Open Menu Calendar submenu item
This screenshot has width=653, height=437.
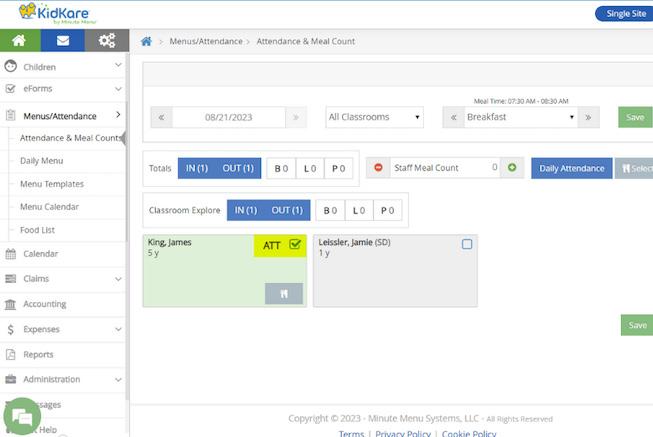(x=50, y=207)
